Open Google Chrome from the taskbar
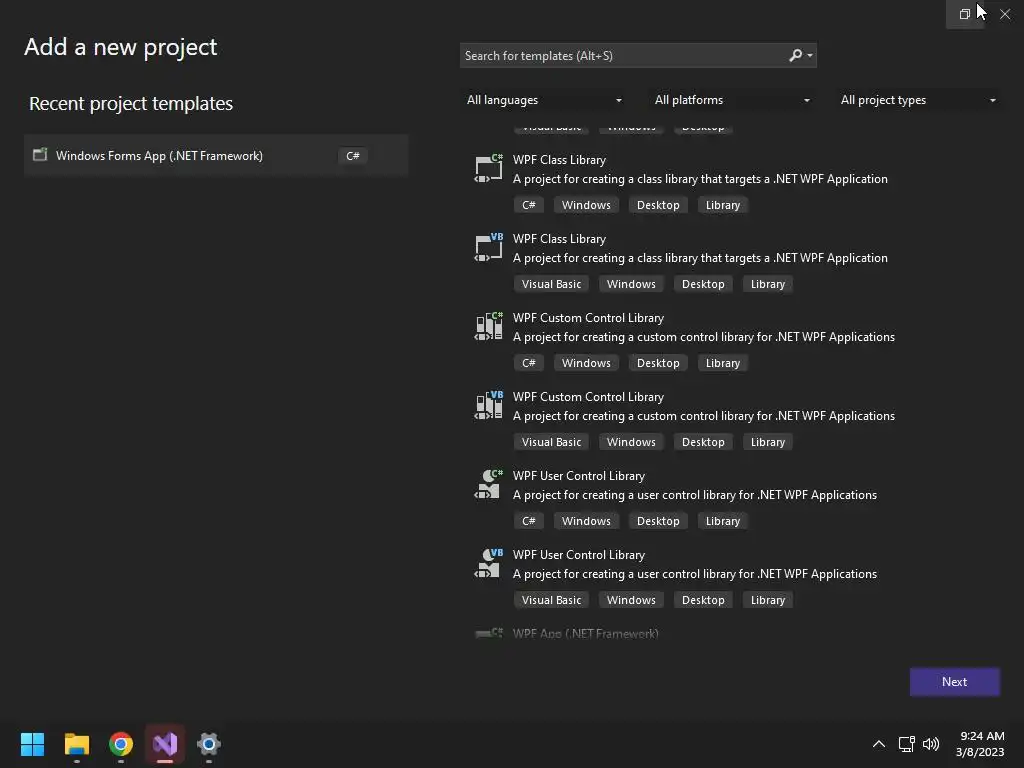 (x=121, y=744)
